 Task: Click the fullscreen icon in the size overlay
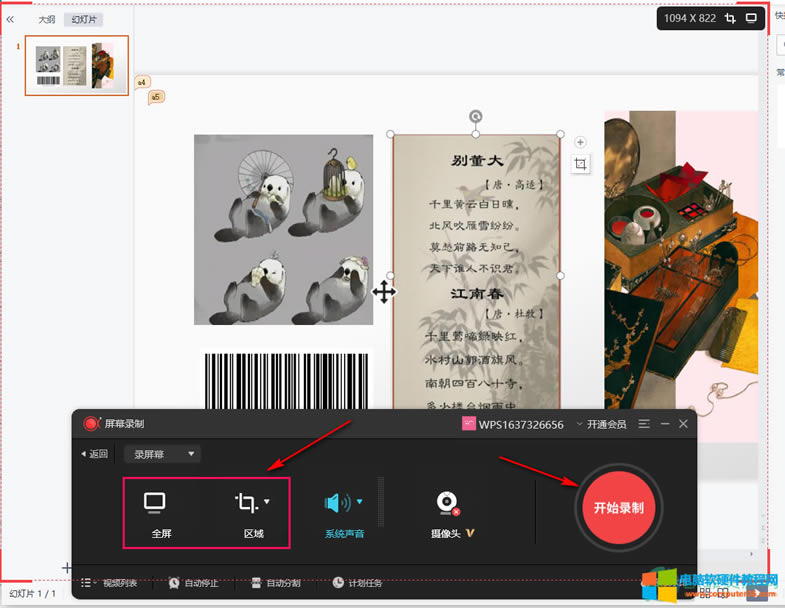pyautogui.click(x=752, y=18)
